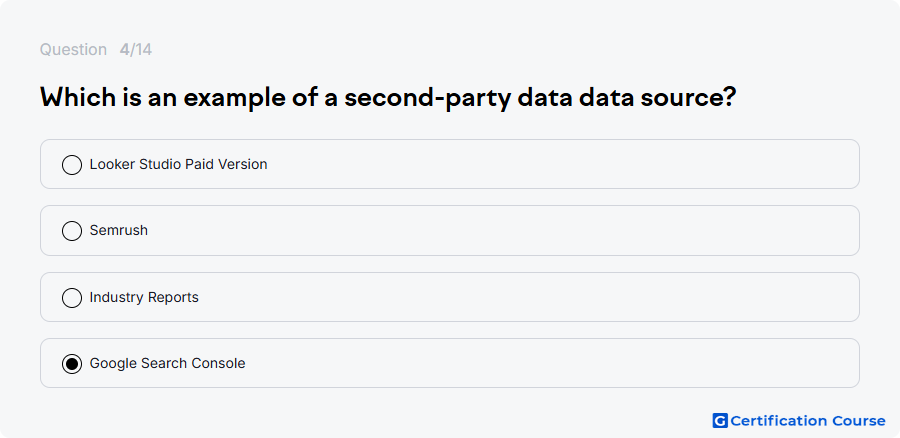Choose the Semrush radio button
Viewport: 900px width, 438px height.
(x=72, y=231)
